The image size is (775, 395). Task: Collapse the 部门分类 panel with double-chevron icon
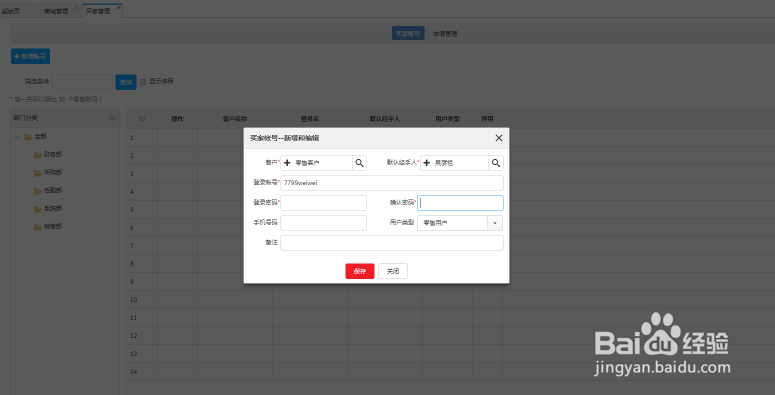point(112,118)
